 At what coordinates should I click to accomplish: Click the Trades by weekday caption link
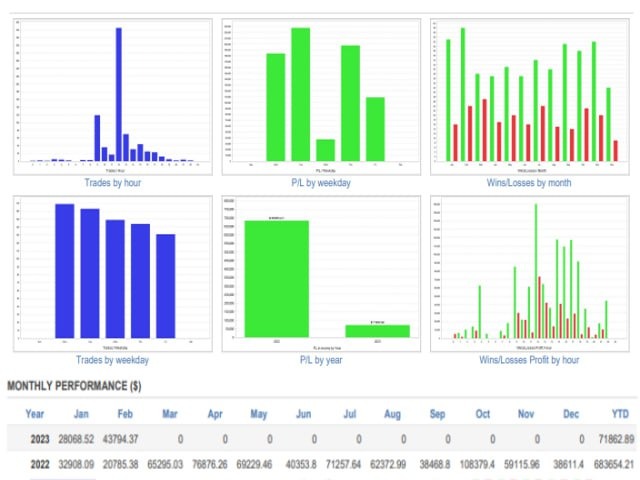pyautogui.click(x=112, y=360)
